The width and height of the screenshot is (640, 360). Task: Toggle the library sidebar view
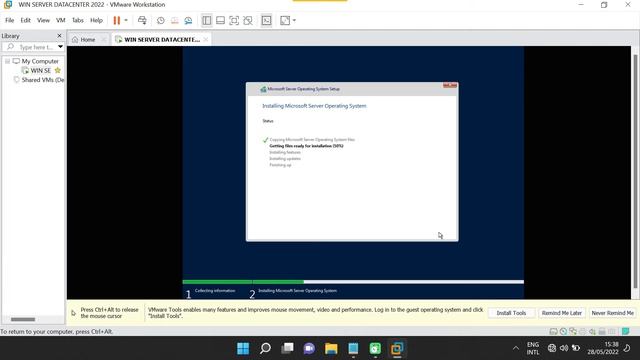click(x=207, y=20)
